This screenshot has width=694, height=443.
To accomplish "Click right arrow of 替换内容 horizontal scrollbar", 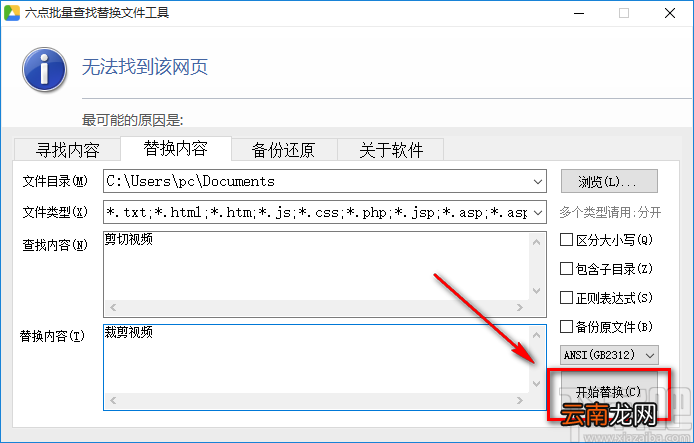I will (x=520, y=401).
